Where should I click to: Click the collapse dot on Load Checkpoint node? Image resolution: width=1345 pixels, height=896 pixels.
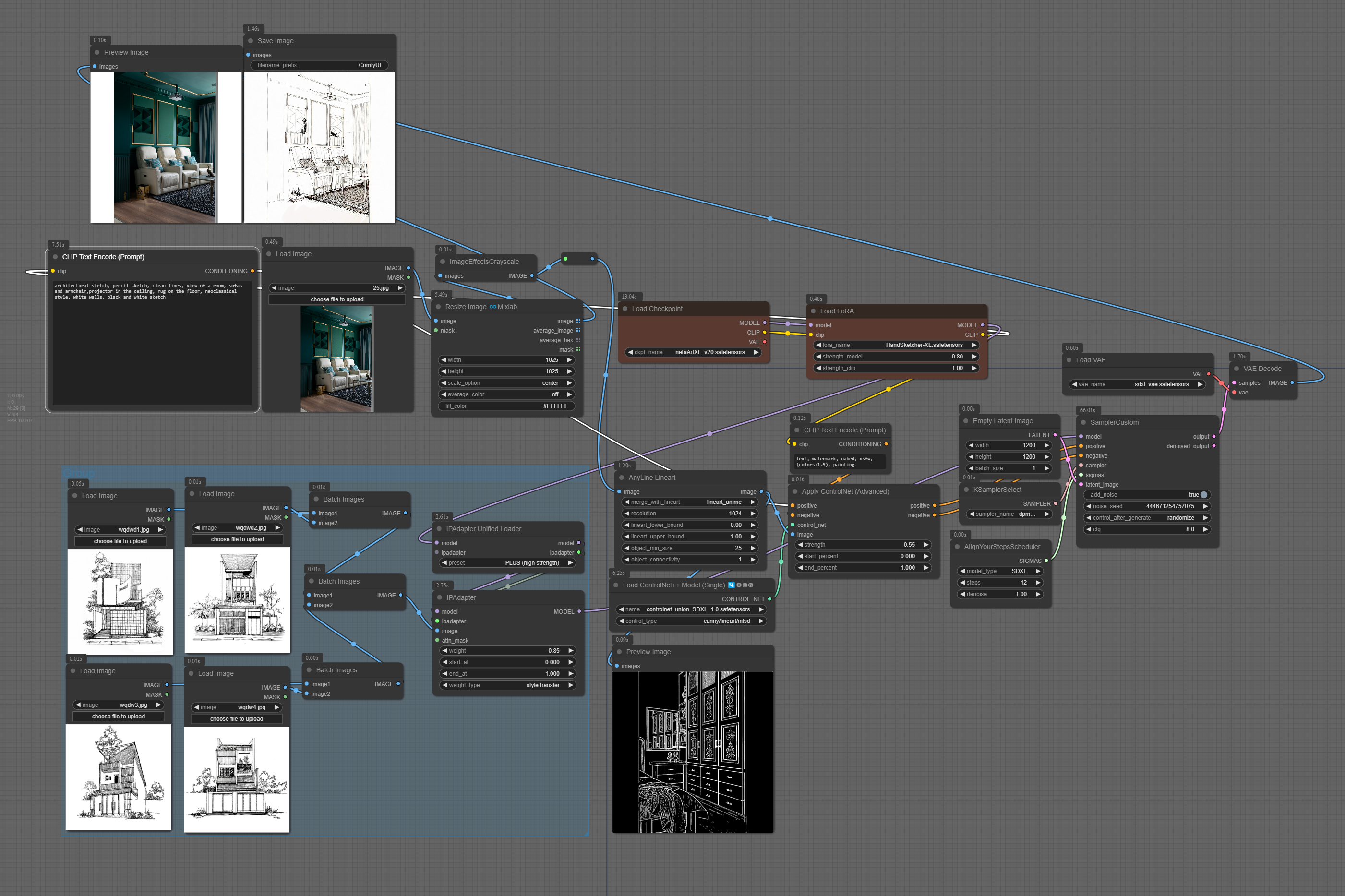coord(624,309)
